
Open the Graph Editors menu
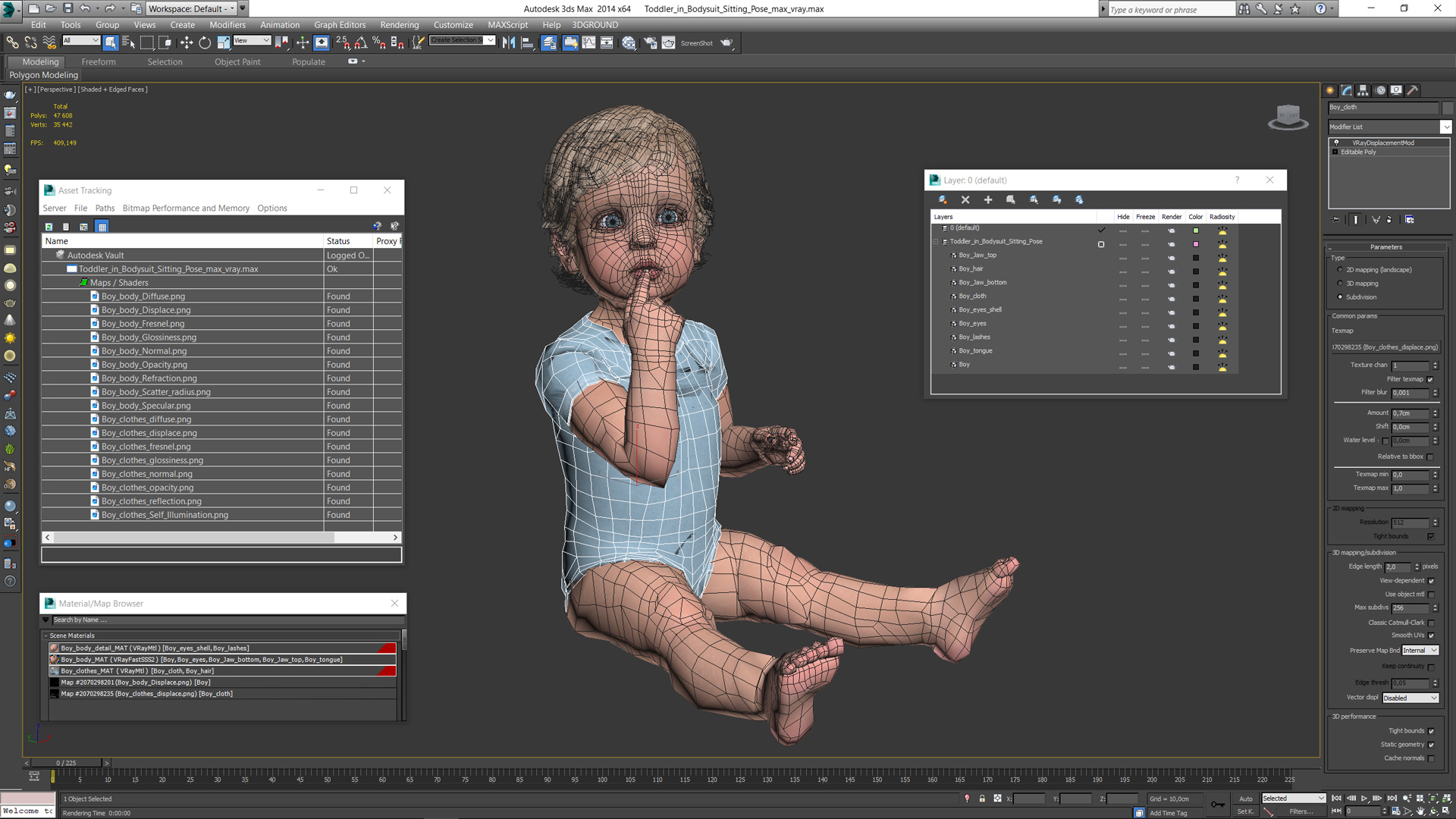coord(341,24)
